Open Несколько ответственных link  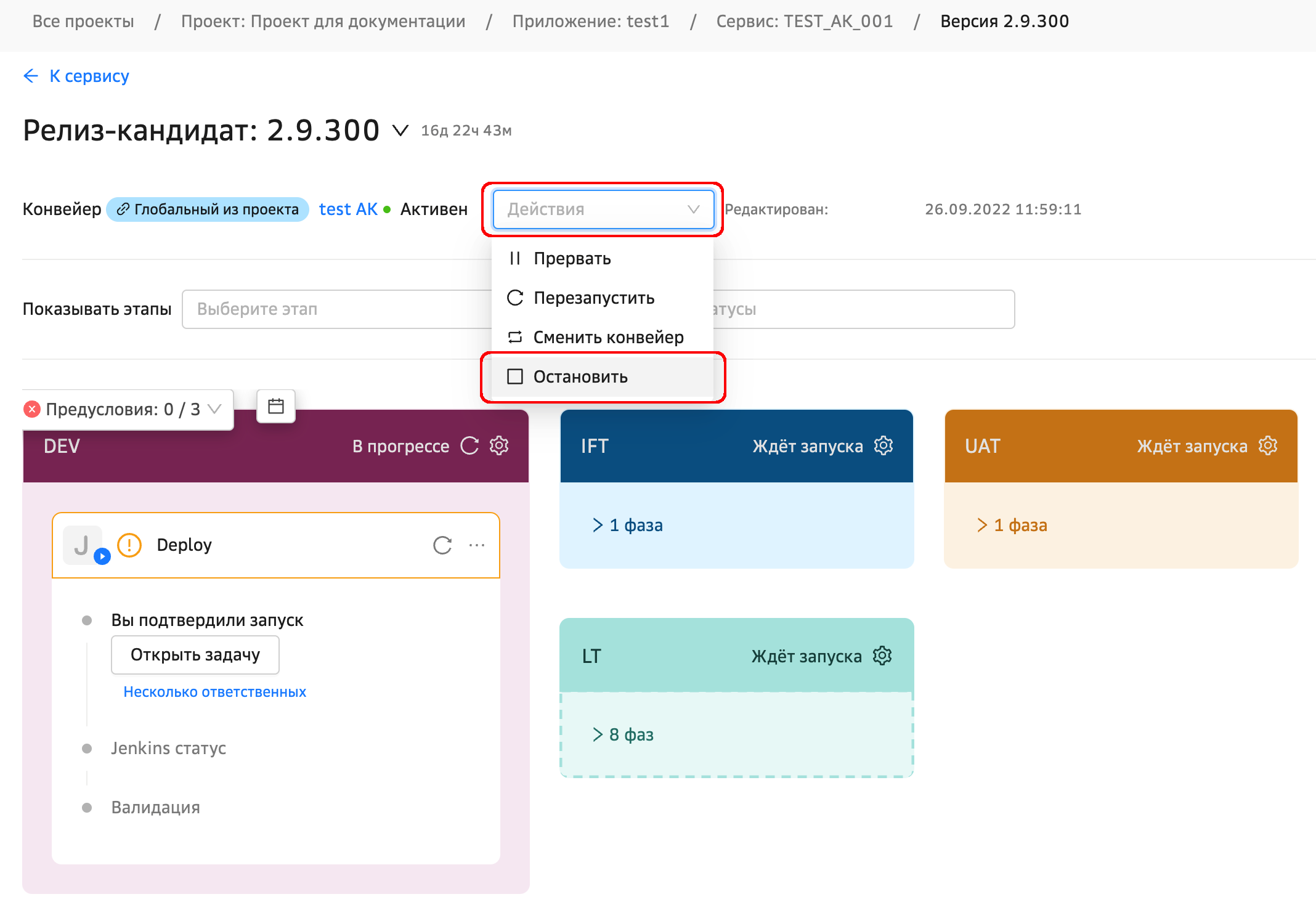pos(214,692)
